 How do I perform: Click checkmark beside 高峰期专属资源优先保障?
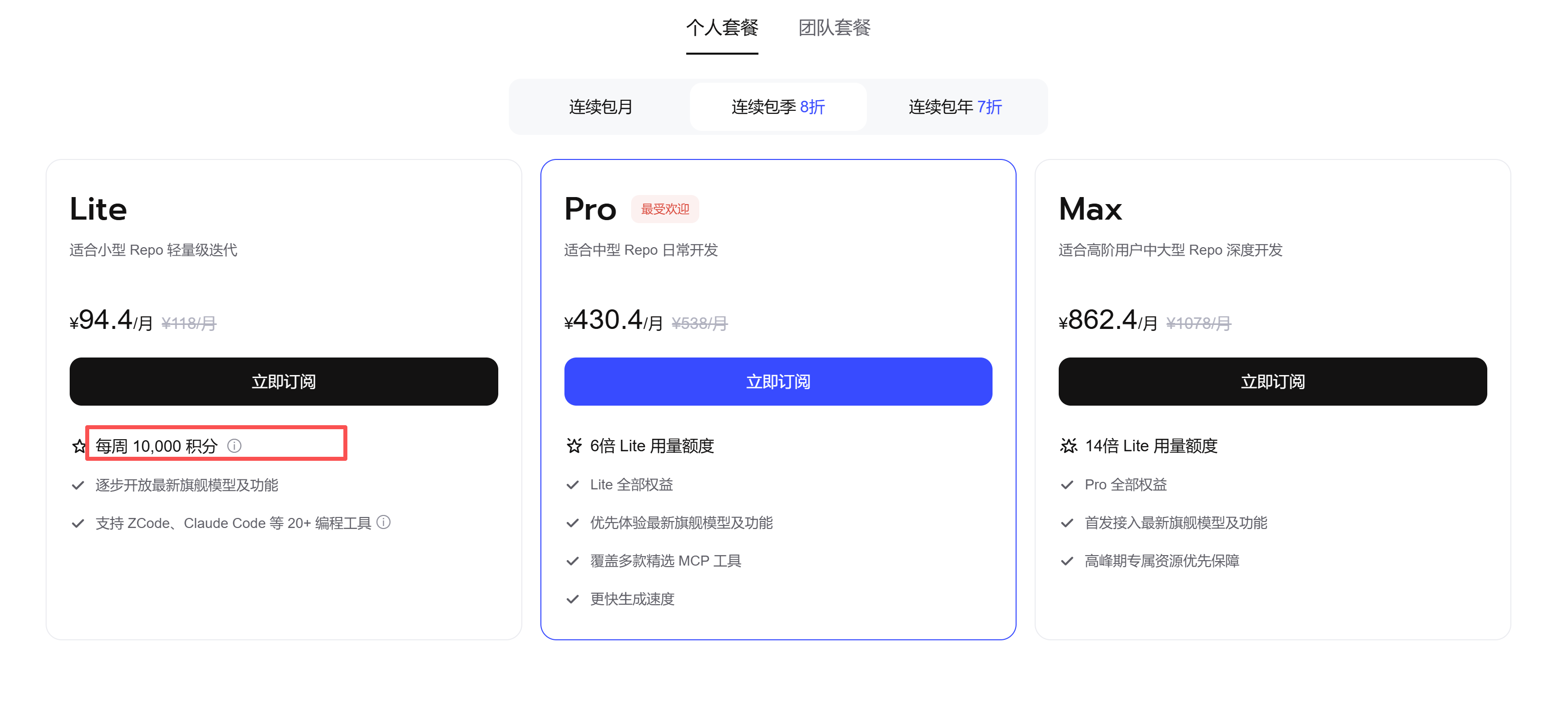[x=1067, y=561]
